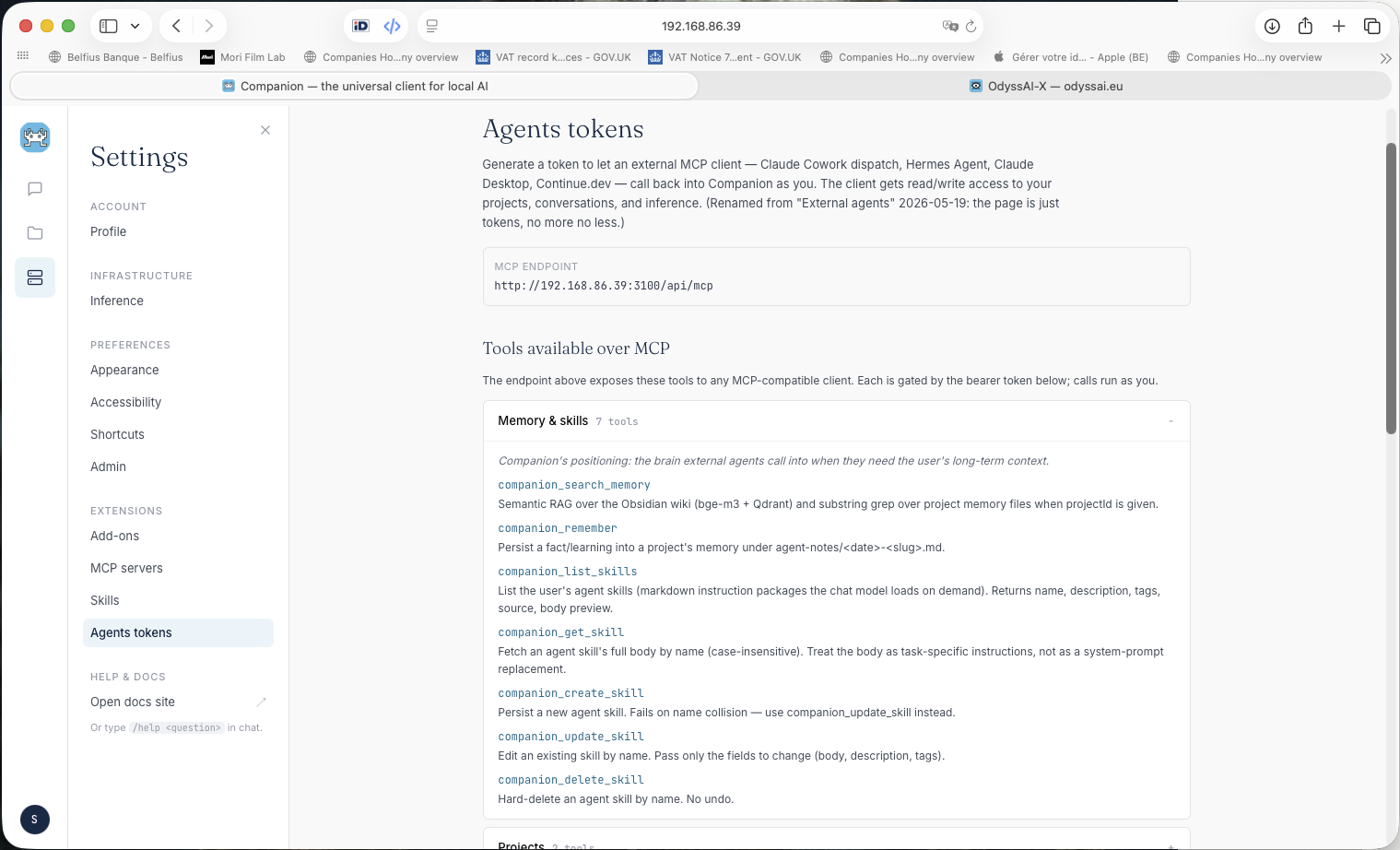Show more bookmarks with the chevrons
Viewport: 1400px width, 850px height.
tap(1385, 57)
